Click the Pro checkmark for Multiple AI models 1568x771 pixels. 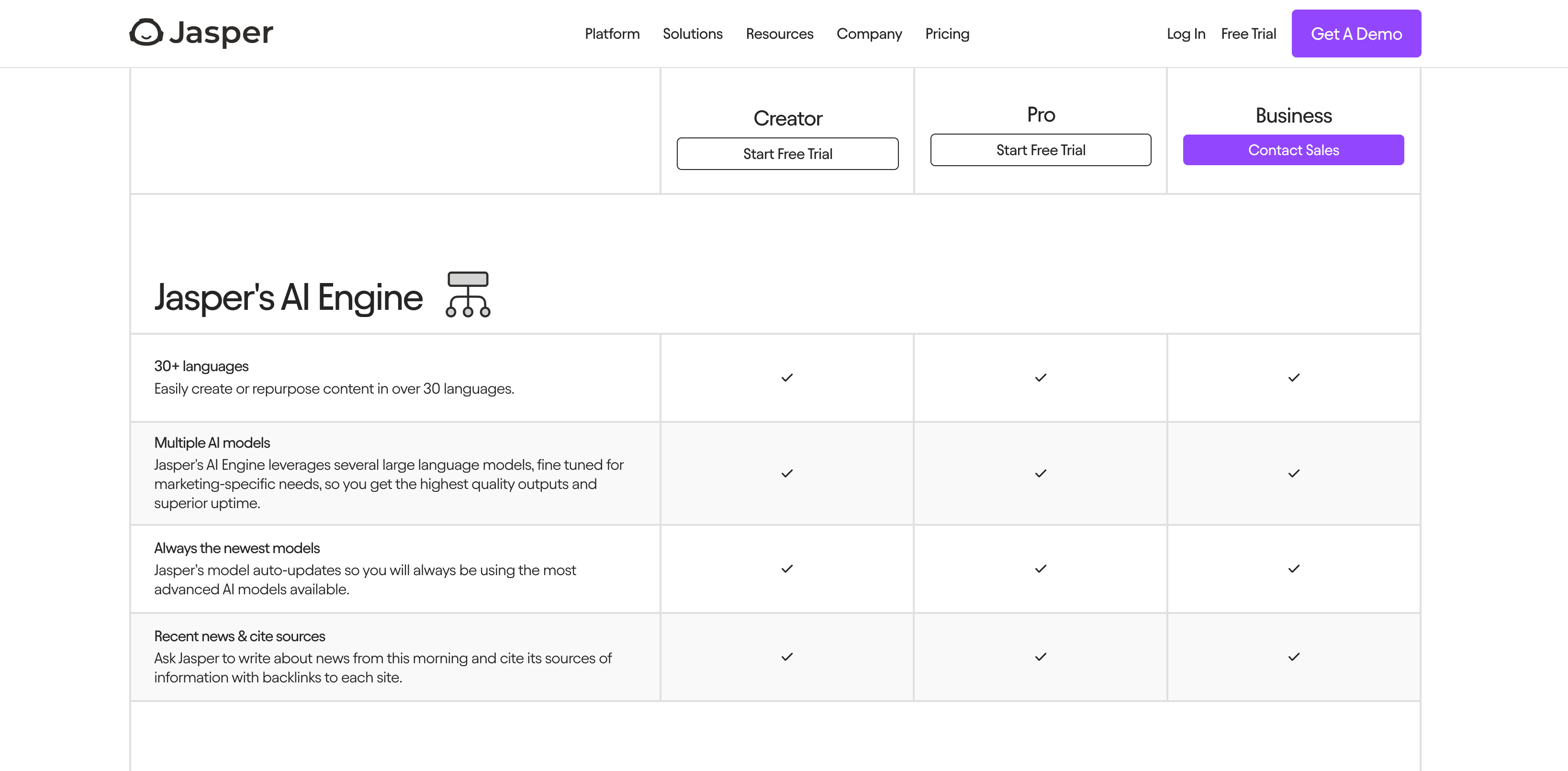click(1040, 473)
